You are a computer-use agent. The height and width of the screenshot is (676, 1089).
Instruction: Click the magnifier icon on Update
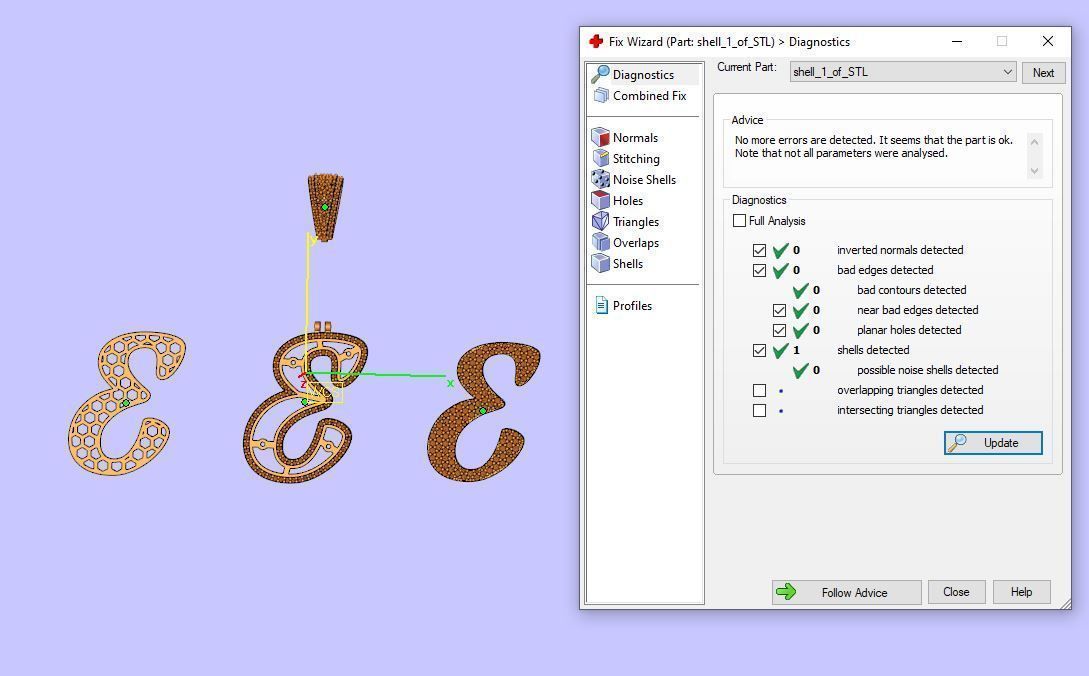pos(958,443)
